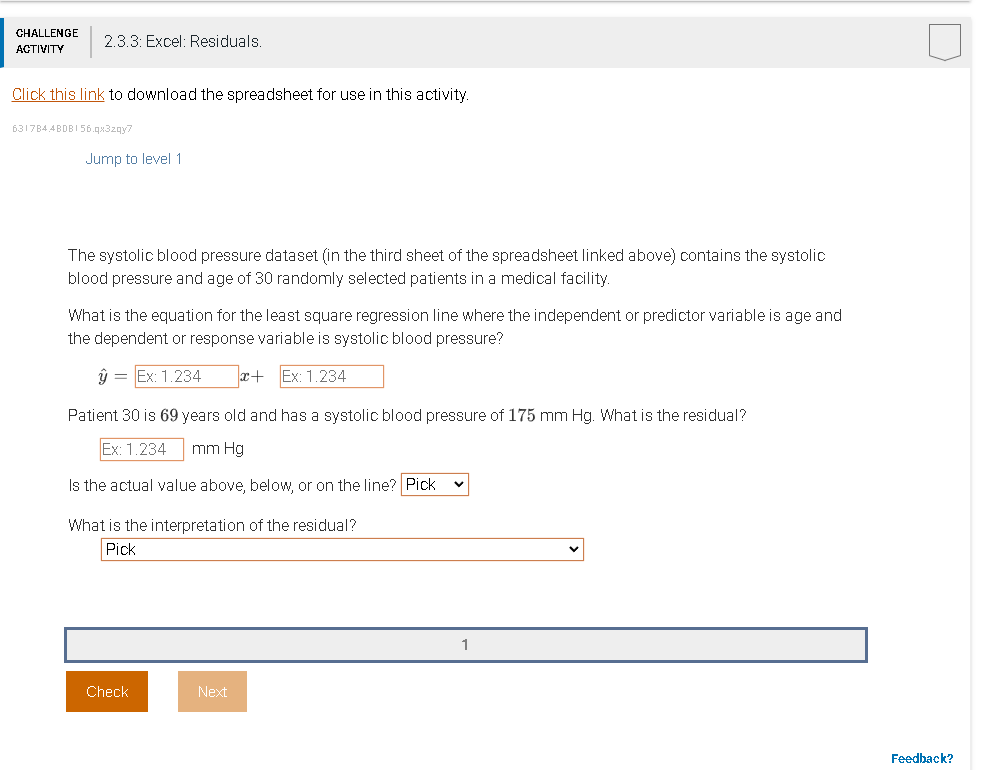Click the residual mm Hg answer box

point(141,449)
